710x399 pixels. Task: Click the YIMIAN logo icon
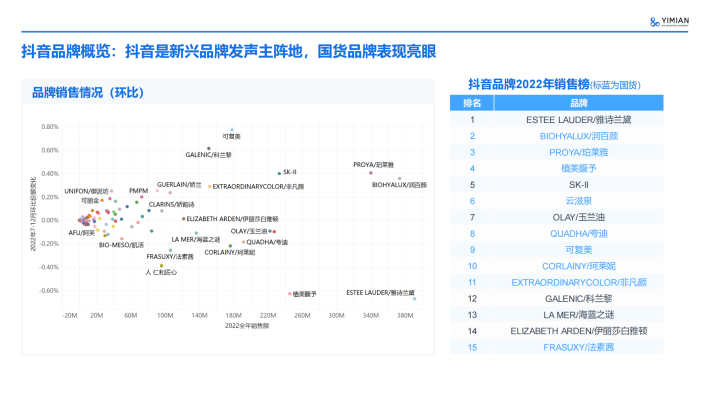[x=654, y=22]
